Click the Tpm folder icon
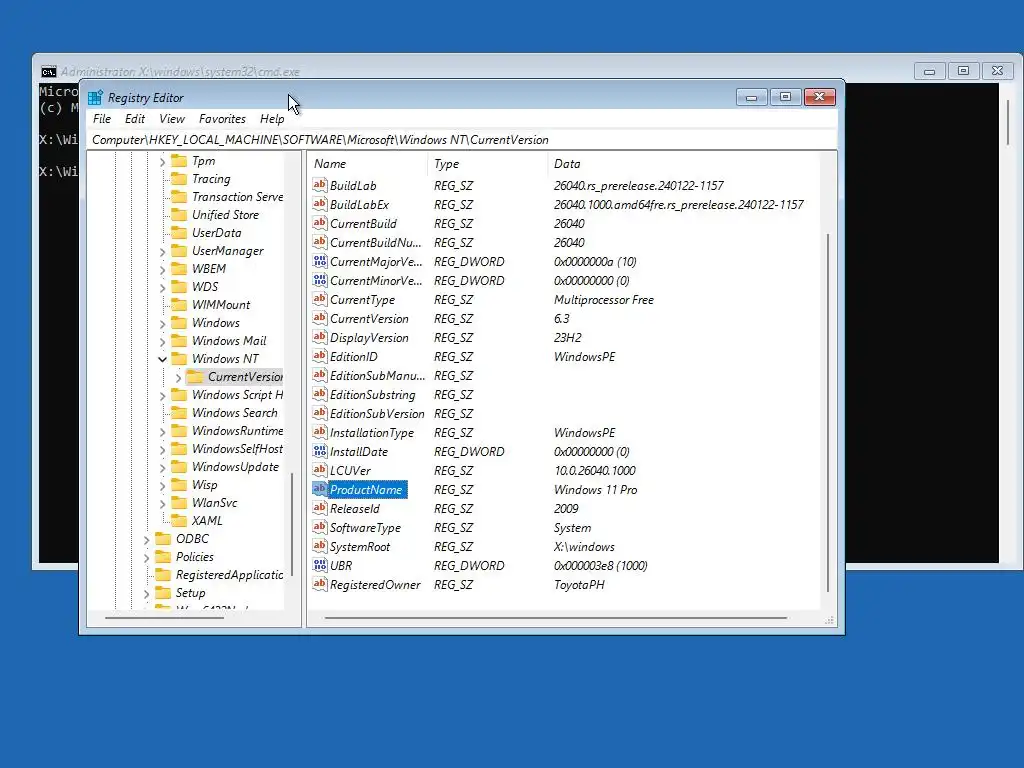The width and height of the screenshot is (1024, 768). coord(179,161)
